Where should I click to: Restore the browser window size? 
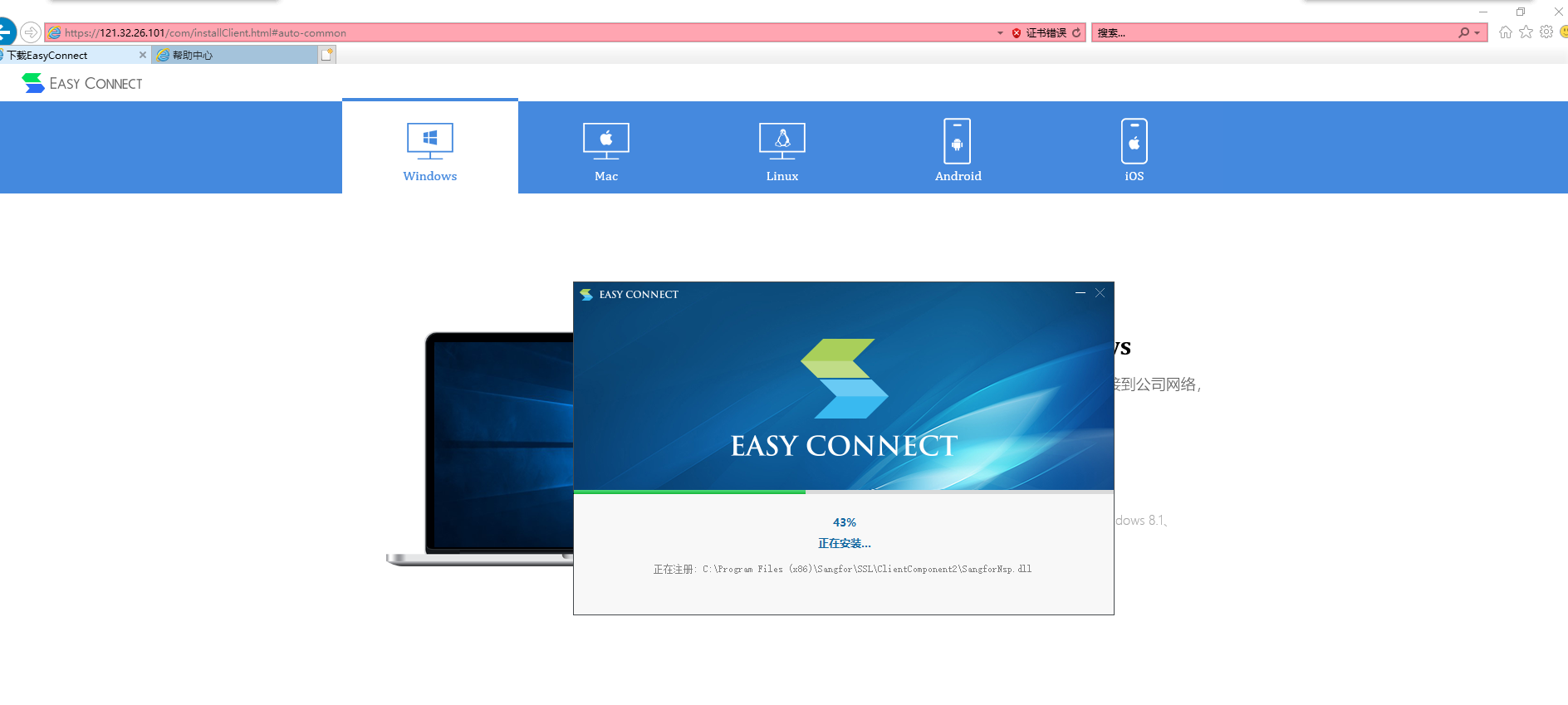click(x=1521, y=12)
